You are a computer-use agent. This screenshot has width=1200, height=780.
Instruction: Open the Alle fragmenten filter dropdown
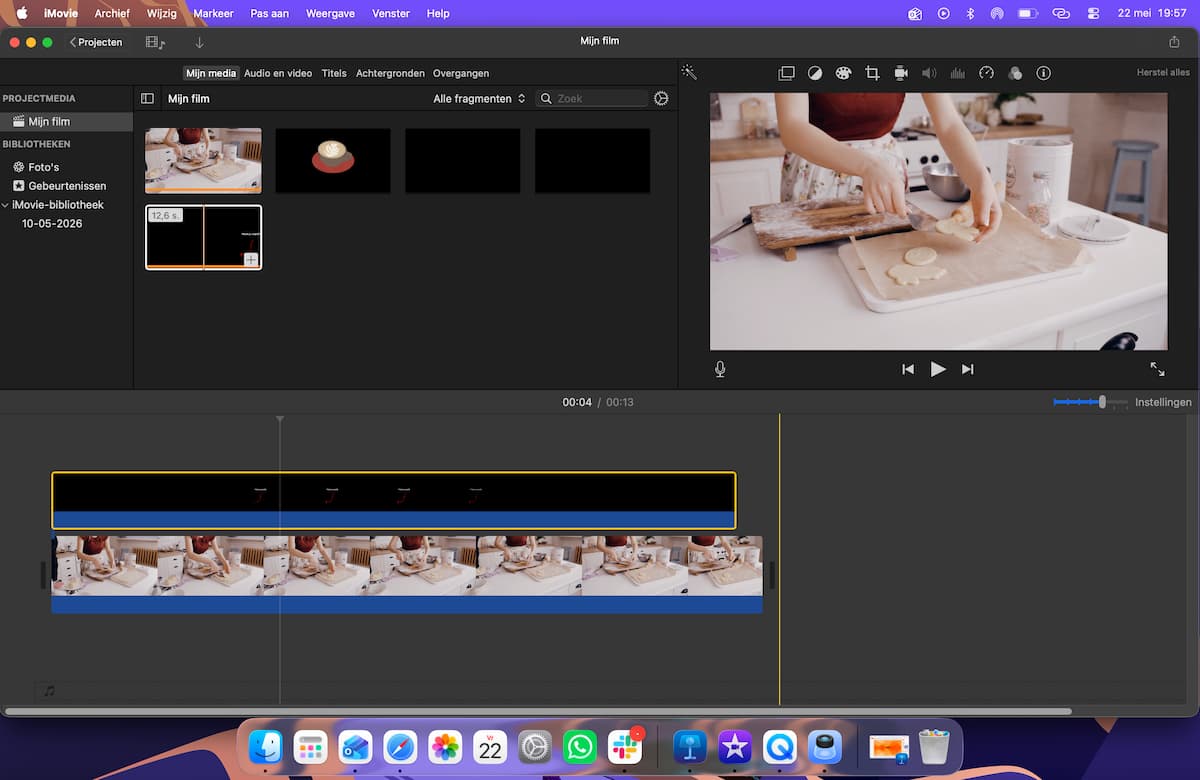479,99
